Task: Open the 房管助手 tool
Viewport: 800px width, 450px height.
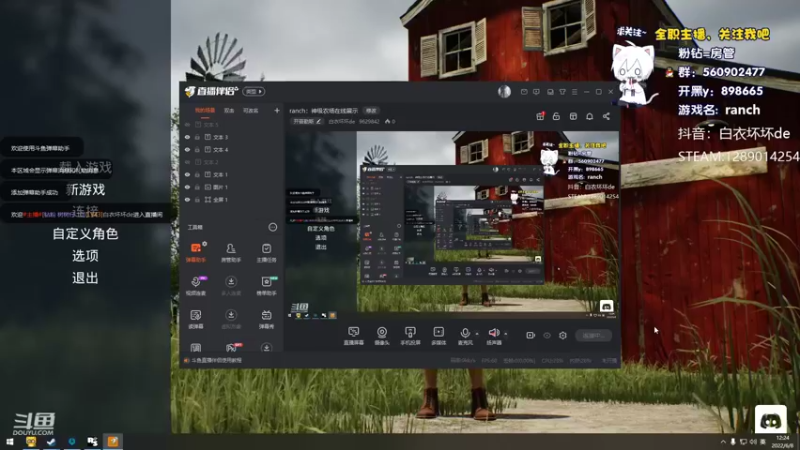Action: pos(231,252)
